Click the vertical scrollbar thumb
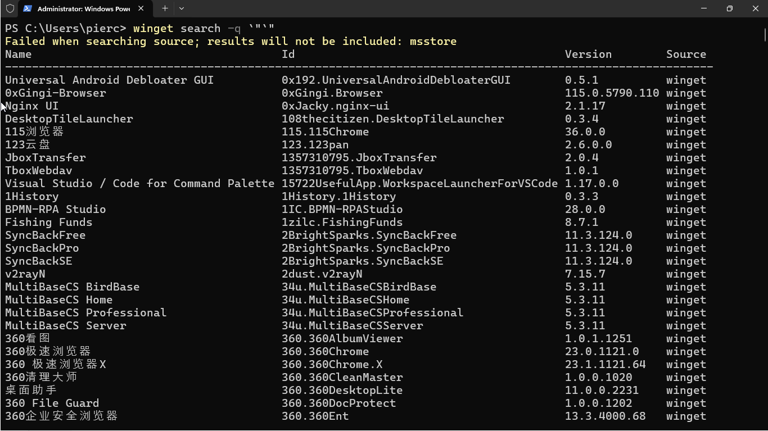This screenshot has width=768, height=431. pos(765,35)
